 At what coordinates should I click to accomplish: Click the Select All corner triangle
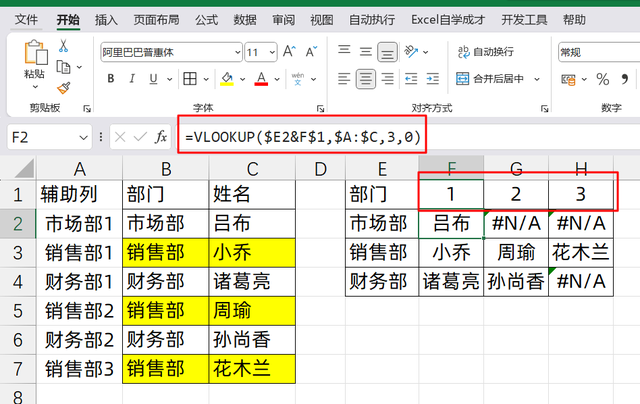click(24, 169)
